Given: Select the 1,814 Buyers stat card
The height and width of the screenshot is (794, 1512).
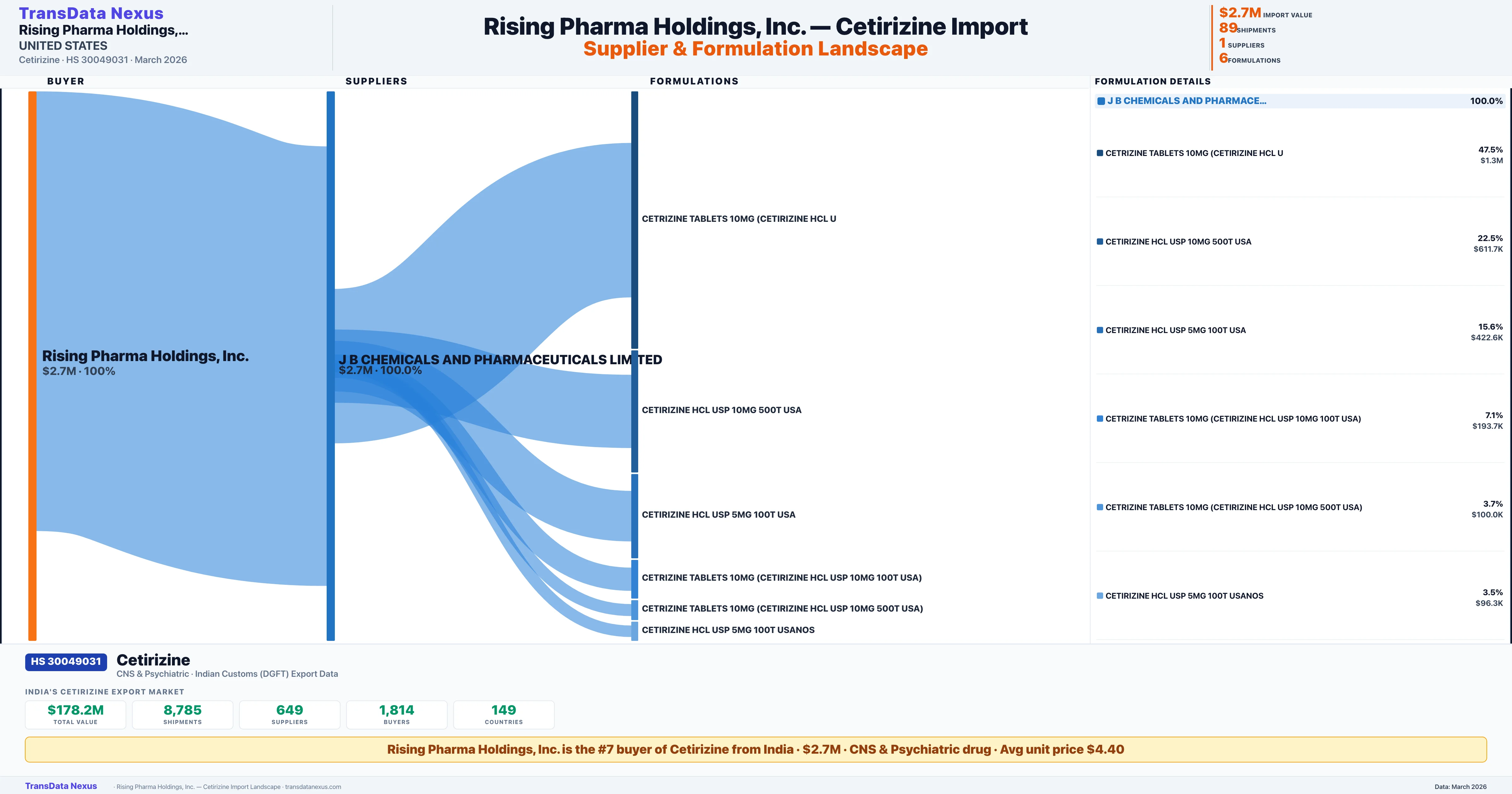Looking at the screenshot, I should 397,714.
